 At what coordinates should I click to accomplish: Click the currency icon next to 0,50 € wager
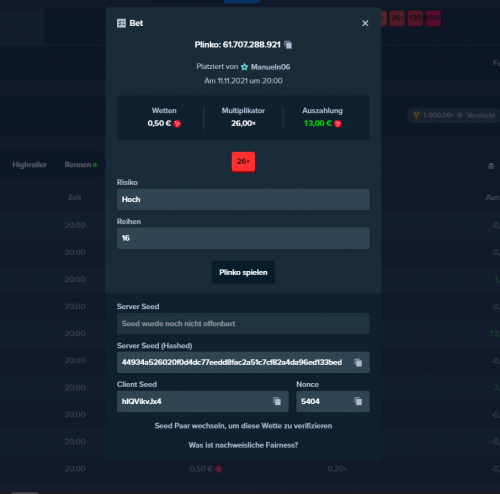click(x=177, y=124)
